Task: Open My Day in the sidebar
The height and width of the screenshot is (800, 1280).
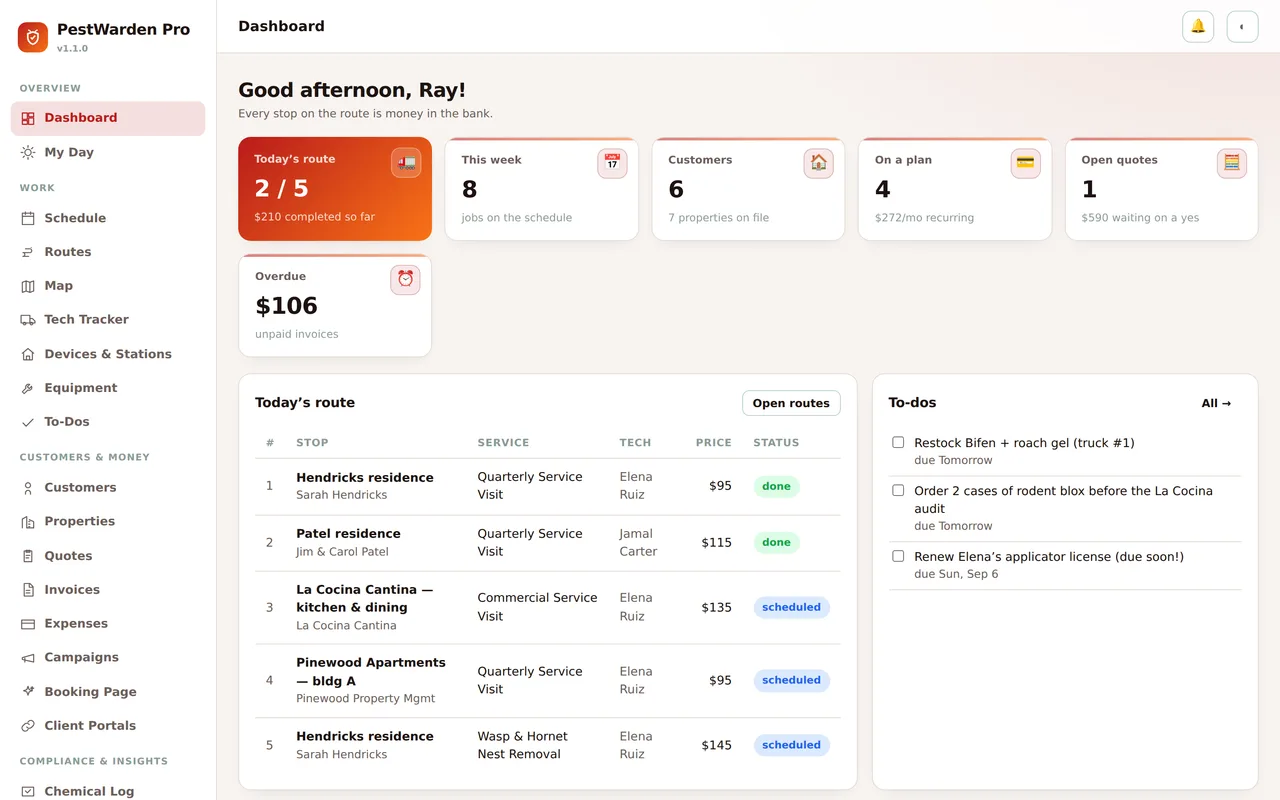Action: click(108, 152)
